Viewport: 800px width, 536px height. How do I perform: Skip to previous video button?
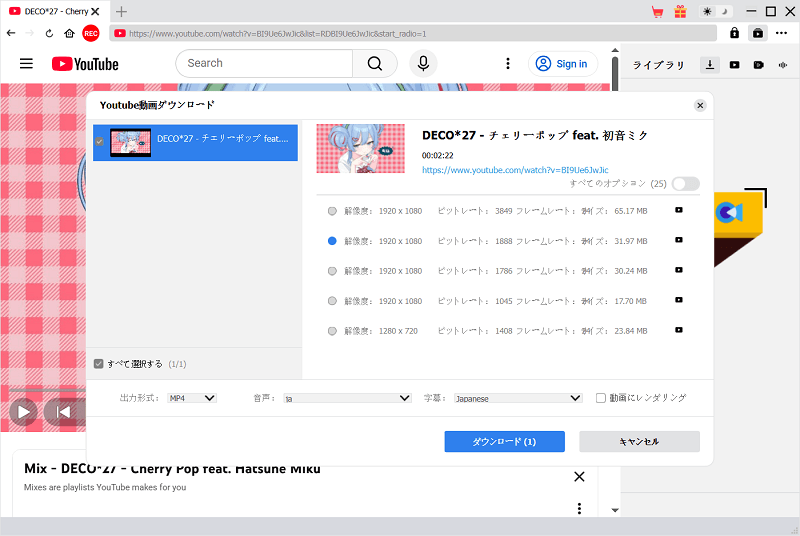[63, 412]
